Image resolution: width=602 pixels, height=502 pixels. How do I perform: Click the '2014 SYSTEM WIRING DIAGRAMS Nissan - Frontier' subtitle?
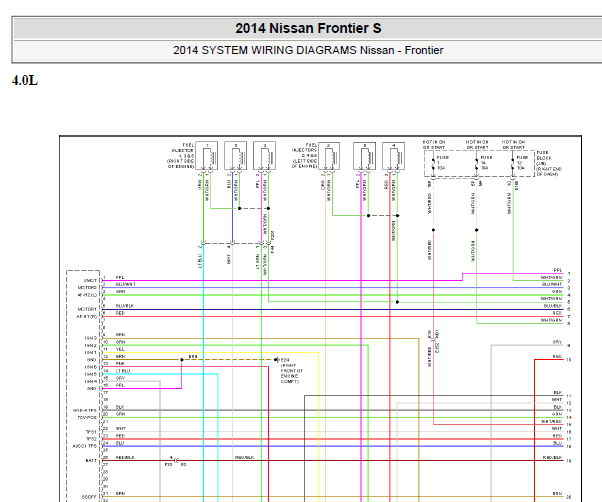(x=308, y=50)
